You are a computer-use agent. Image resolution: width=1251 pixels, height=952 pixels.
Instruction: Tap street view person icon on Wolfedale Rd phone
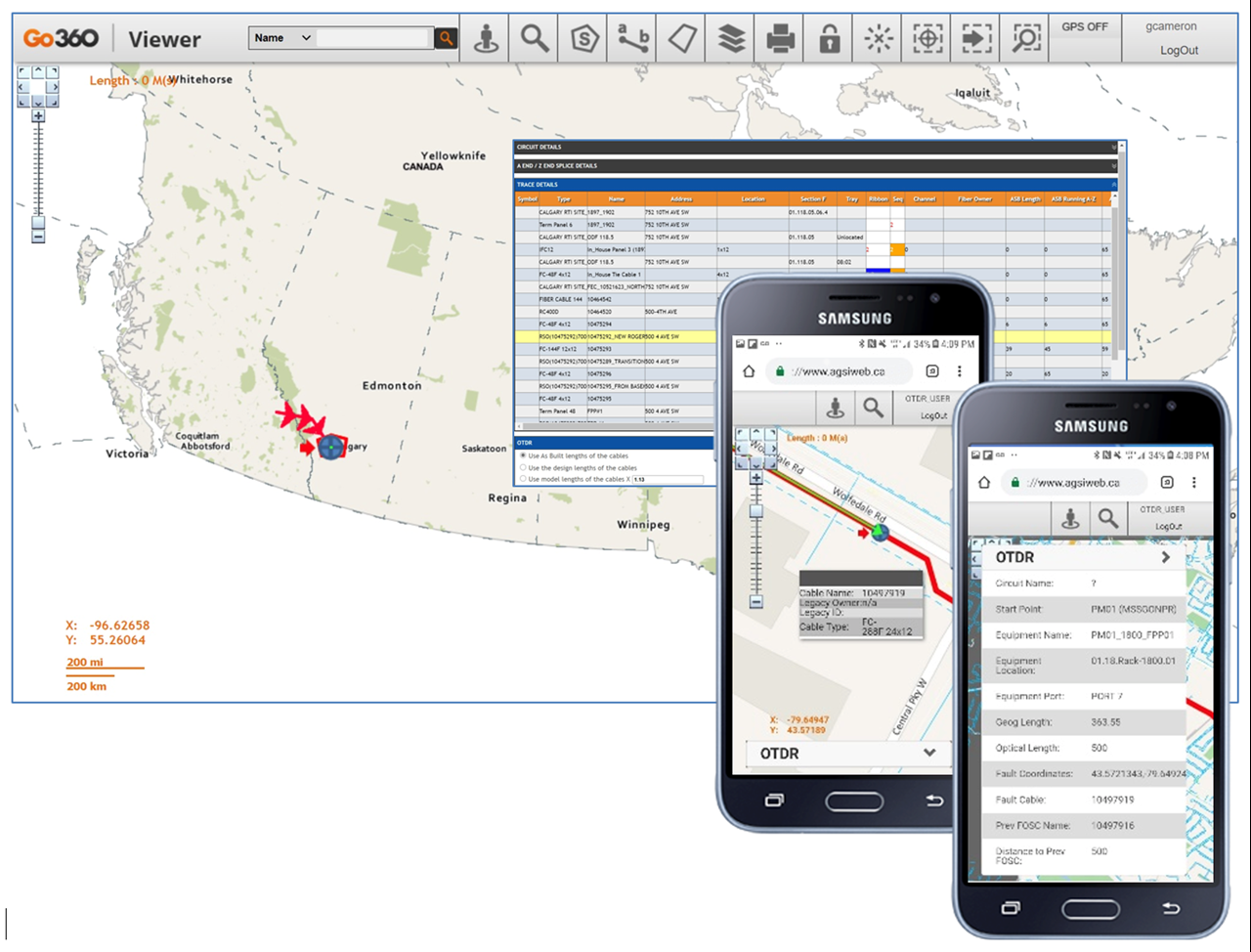(835, 408)
